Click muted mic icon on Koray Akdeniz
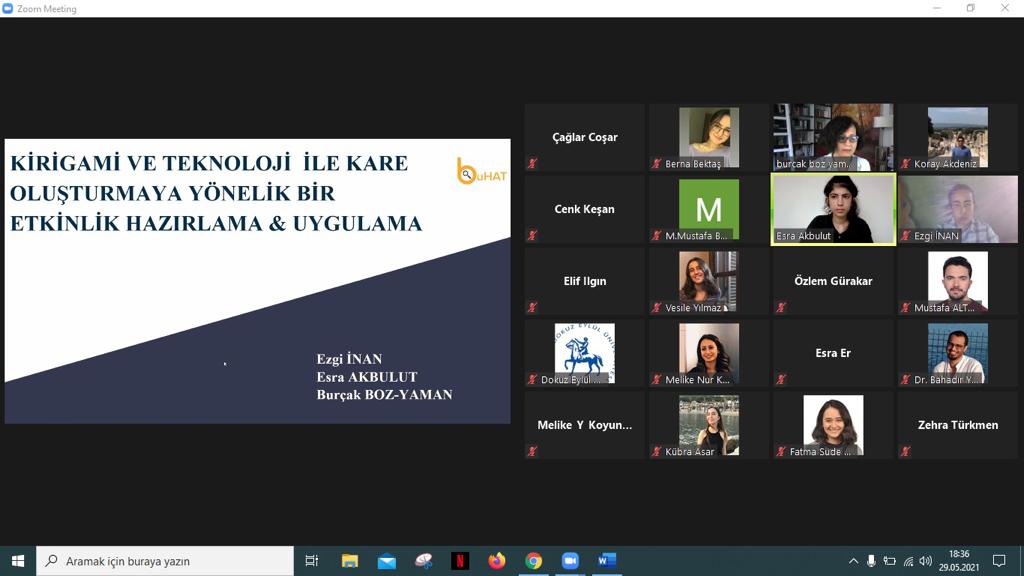This screenshot has height=576, width=1024. tap(905, 163)
